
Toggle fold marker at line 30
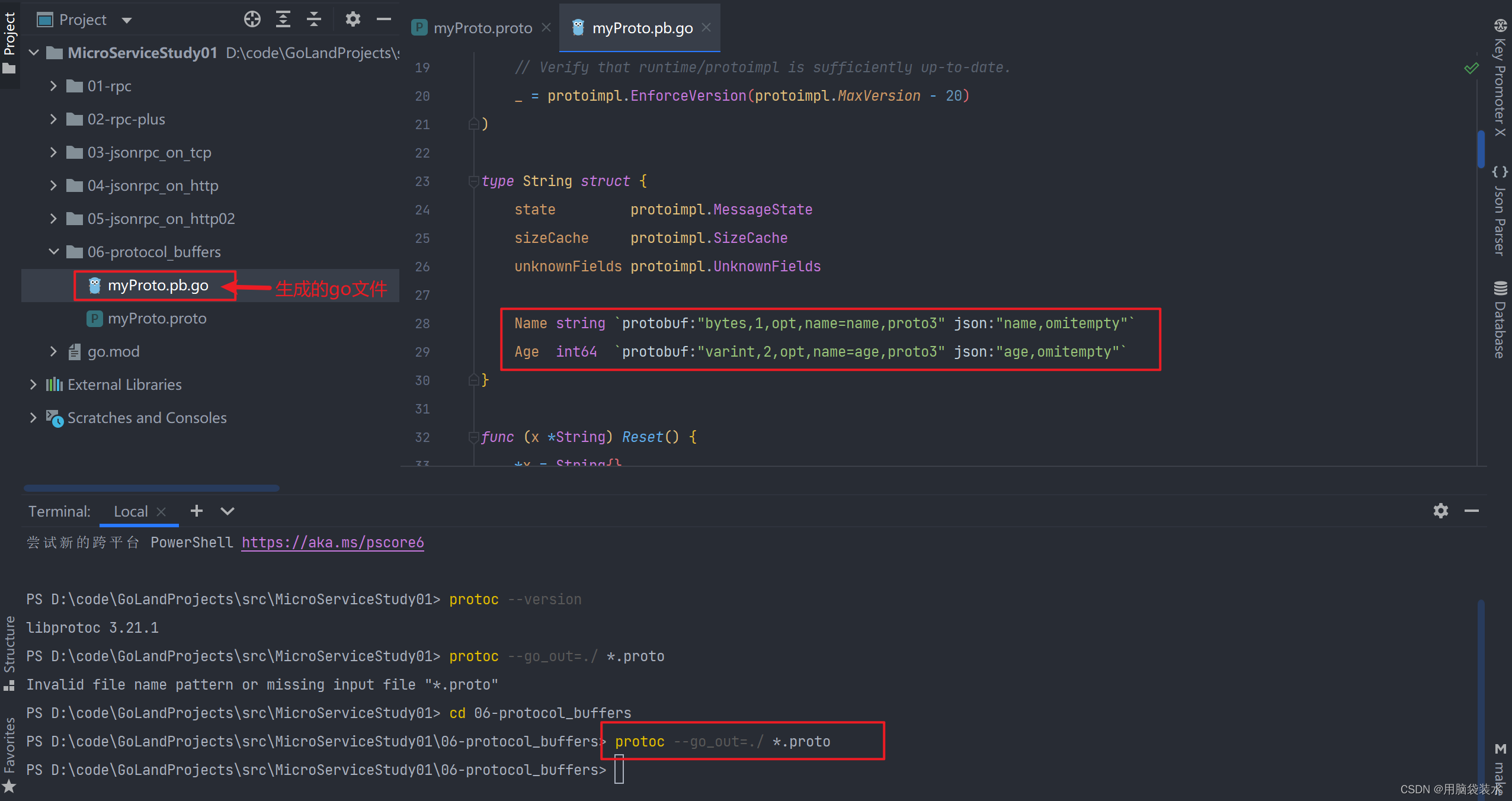point(473,380)
